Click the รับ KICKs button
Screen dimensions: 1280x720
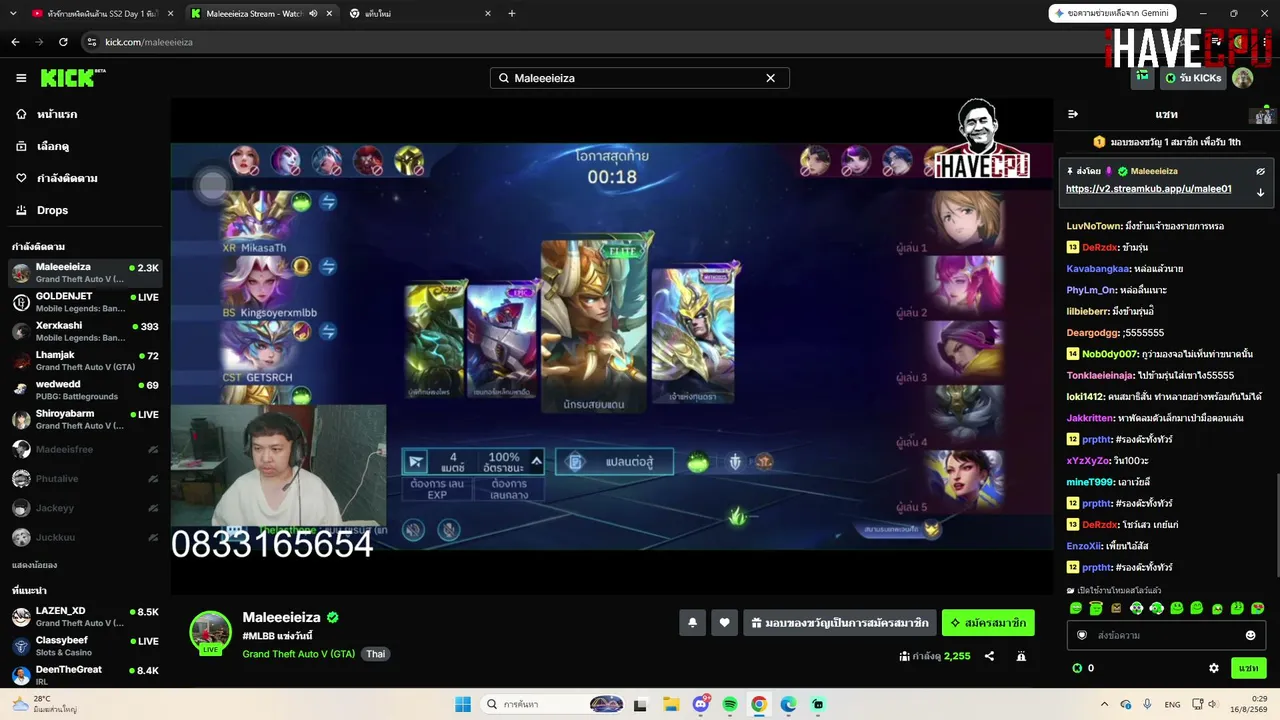coord(1193,78)
